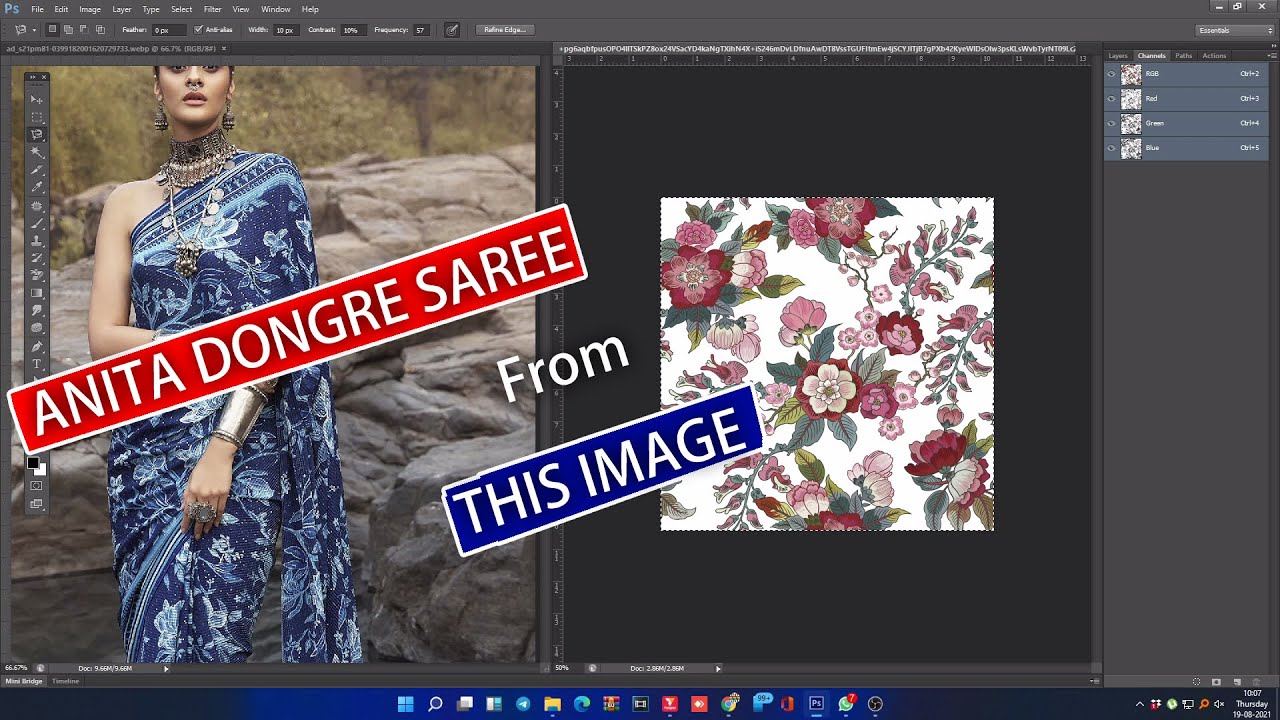1280x720 pixels.
Task: Click New selection mode icon
Action: [52, 30]
